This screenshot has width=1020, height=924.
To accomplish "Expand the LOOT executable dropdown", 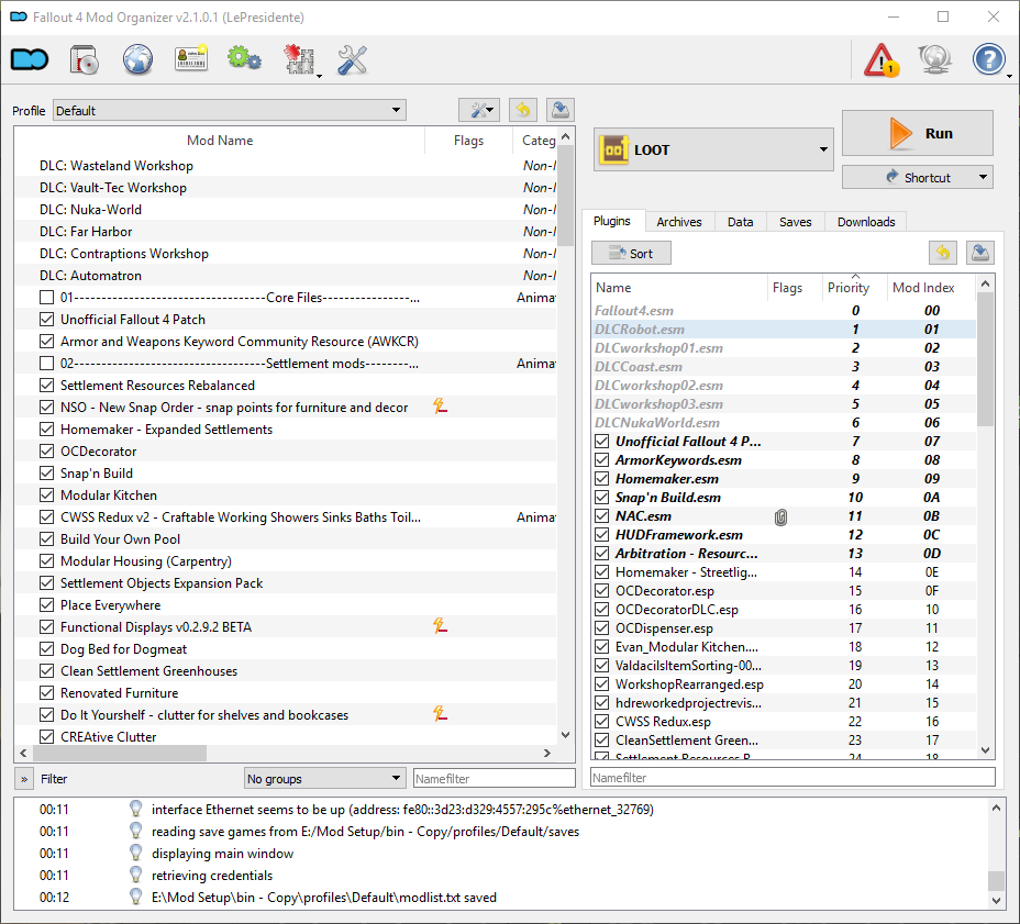I will (x=823, y=150).
